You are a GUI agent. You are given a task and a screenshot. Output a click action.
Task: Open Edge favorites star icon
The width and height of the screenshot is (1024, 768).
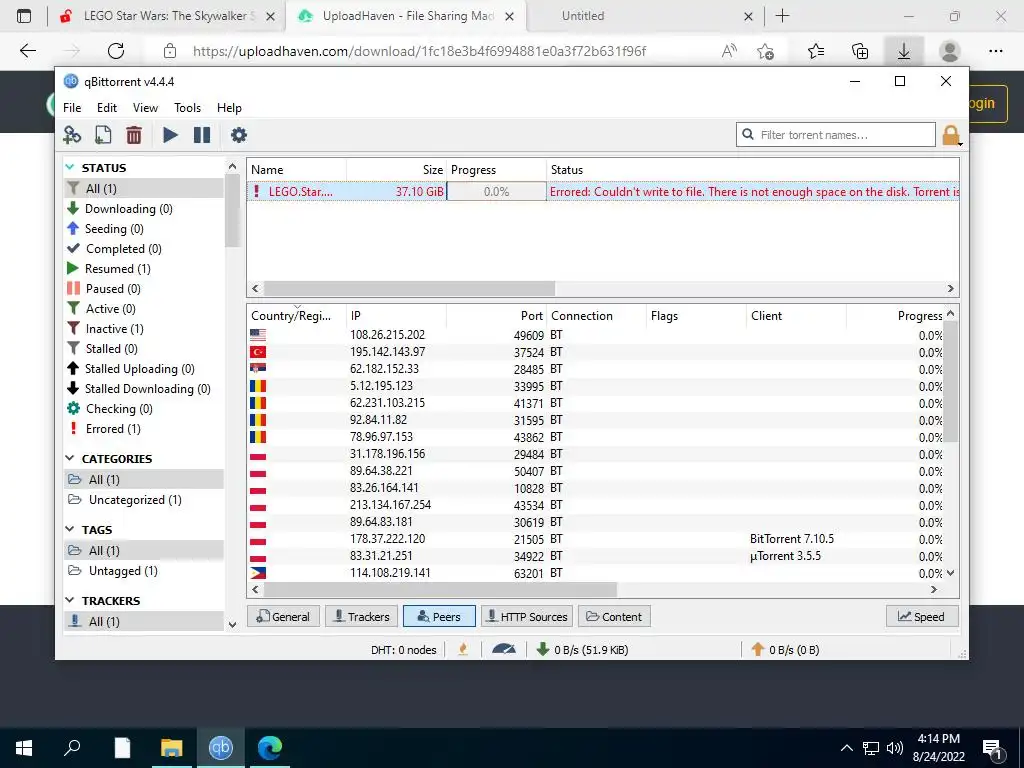click(816, 51)
